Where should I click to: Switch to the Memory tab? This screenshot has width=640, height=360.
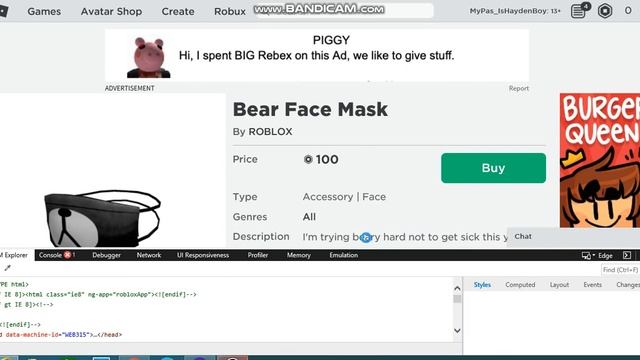coord(298,255)
